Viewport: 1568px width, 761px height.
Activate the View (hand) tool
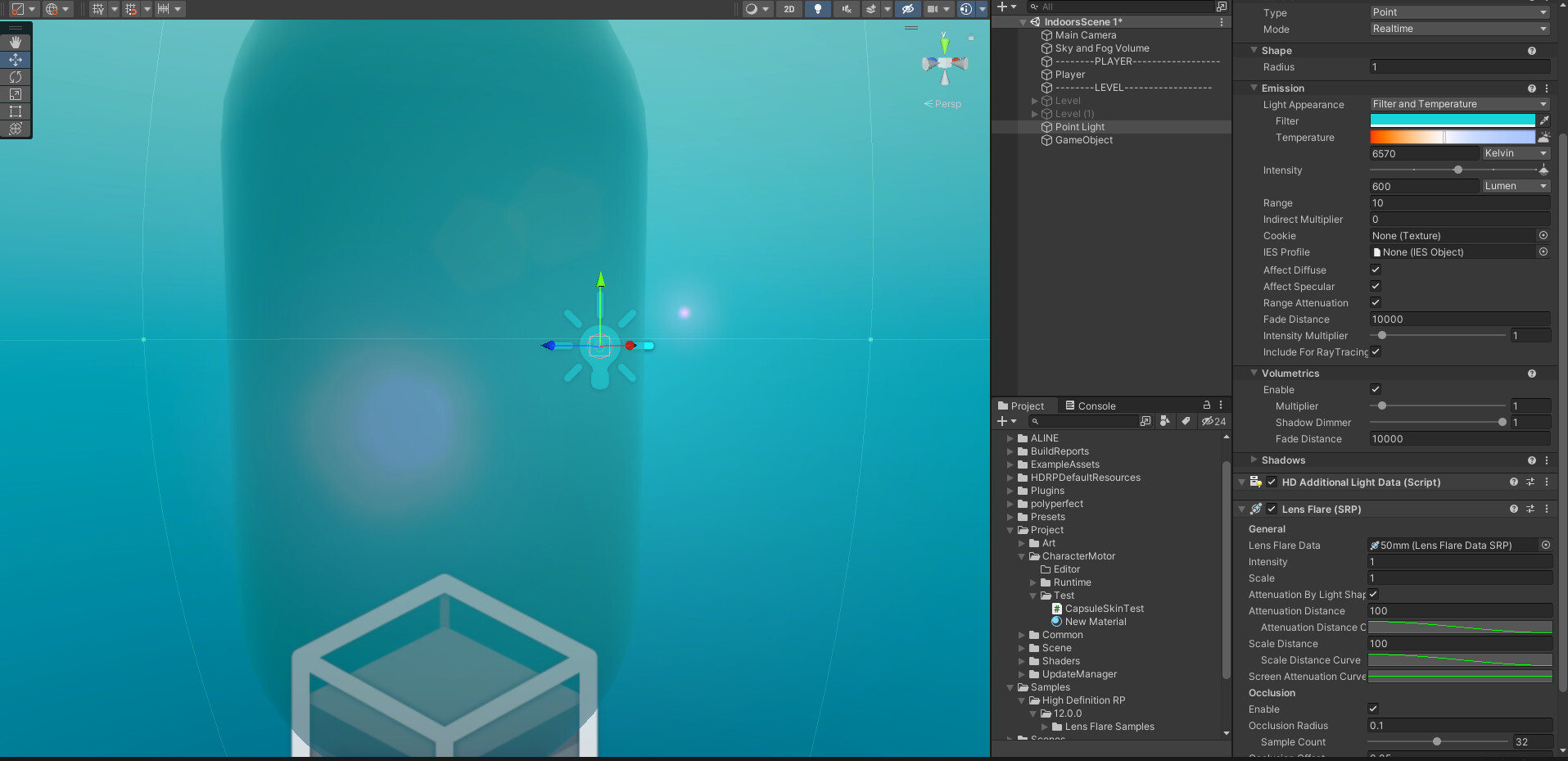point(15,42)
